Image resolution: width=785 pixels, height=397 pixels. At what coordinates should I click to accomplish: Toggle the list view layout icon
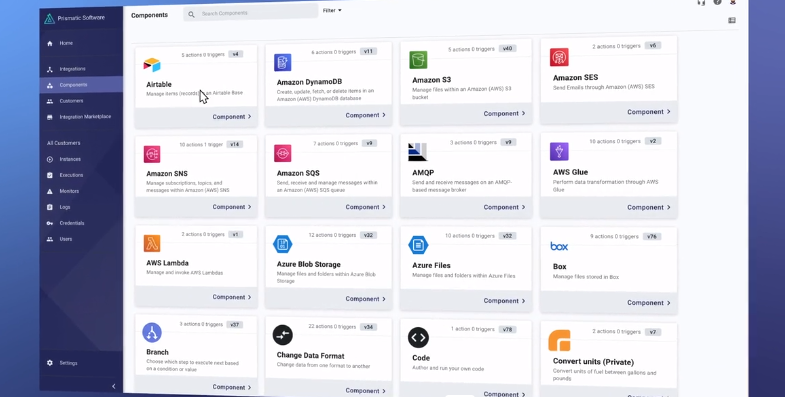[731, 21]
